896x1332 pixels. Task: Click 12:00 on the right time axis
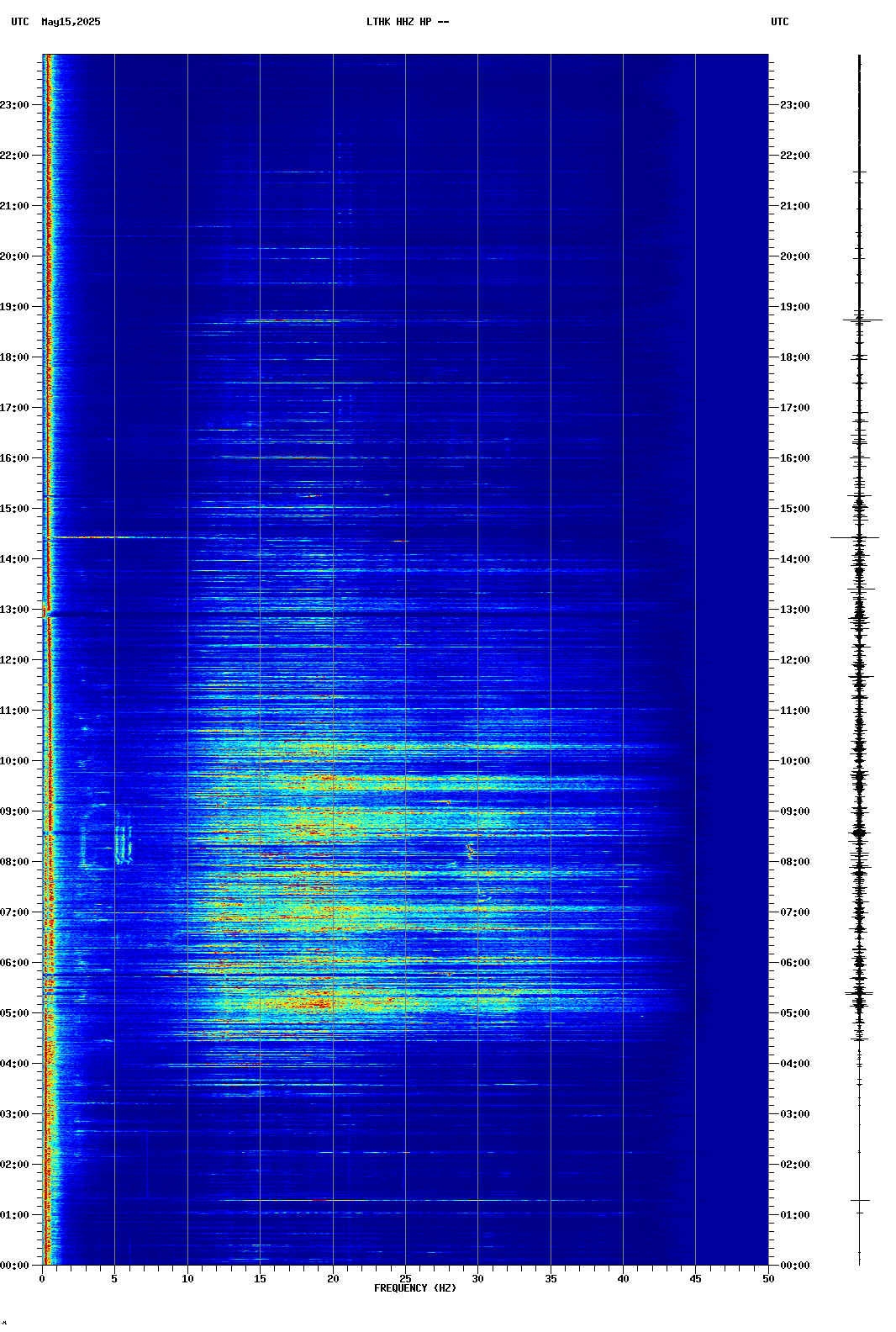pos(795,660)
